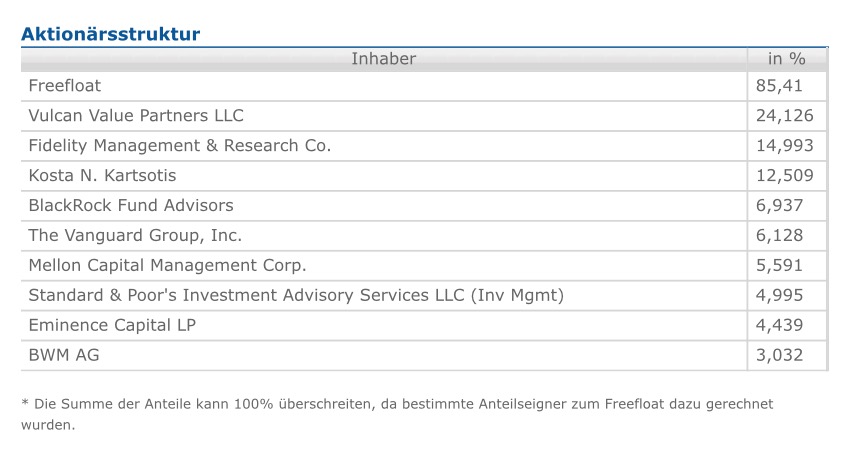Viewport: 844px width, 454px height.
Task: Click the Aktionärsstruktur heading
Action: click(x=110, y=34)
